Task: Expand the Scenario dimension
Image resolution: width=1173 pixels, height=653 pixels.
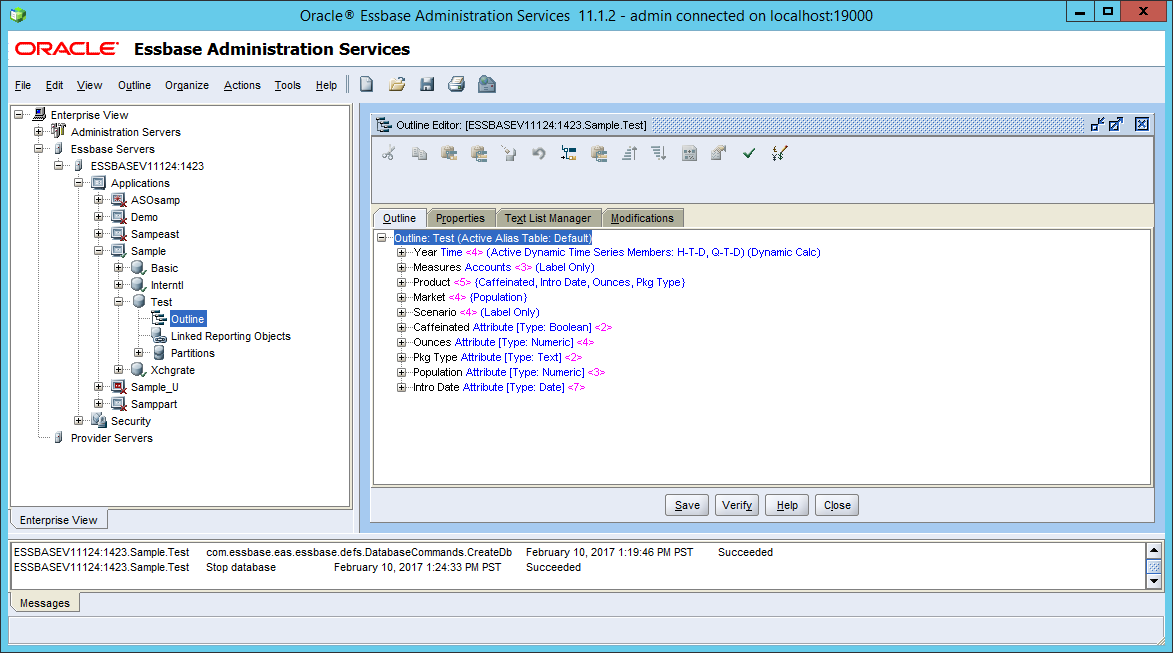Action: (402, 312)
